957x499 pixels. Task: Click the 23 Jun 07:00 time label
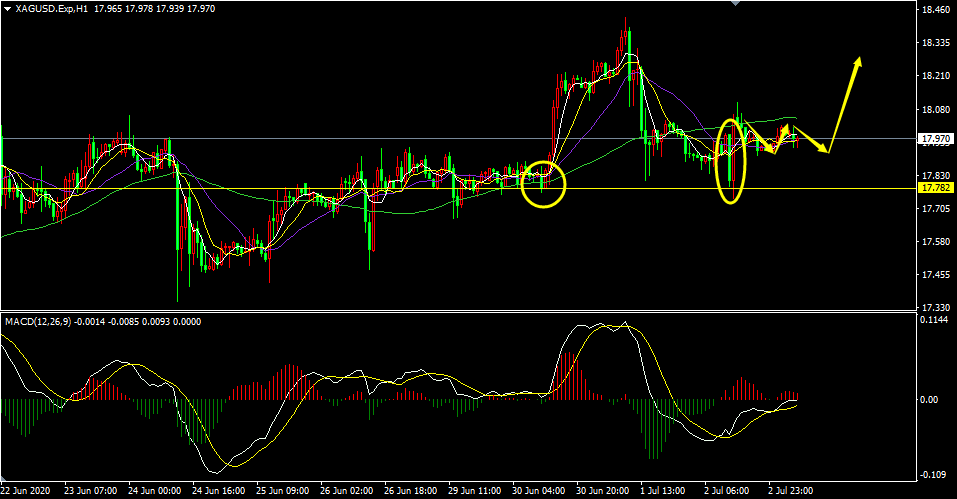[90, 490]
